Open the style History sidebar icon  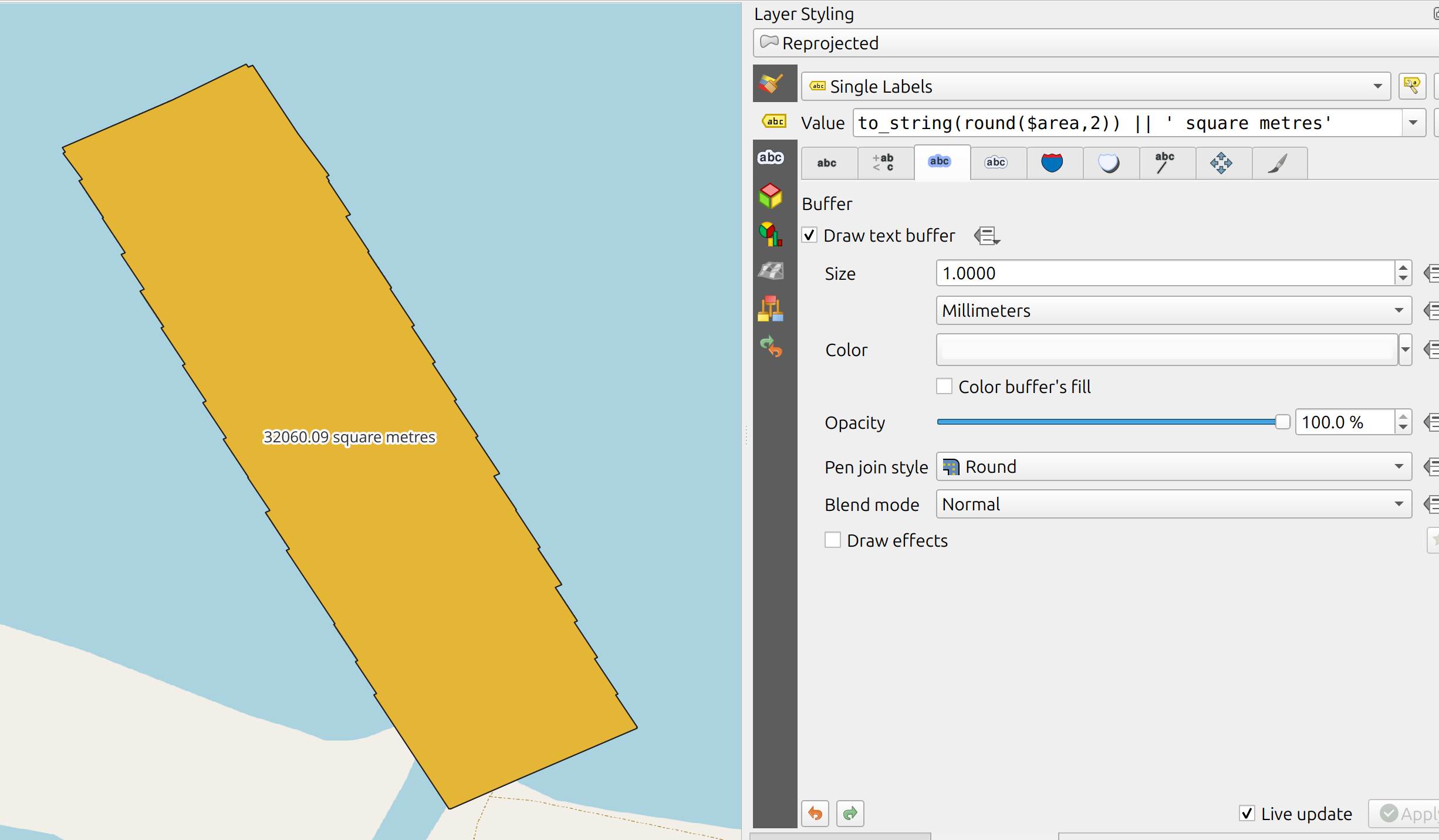(x=771, y=346)
